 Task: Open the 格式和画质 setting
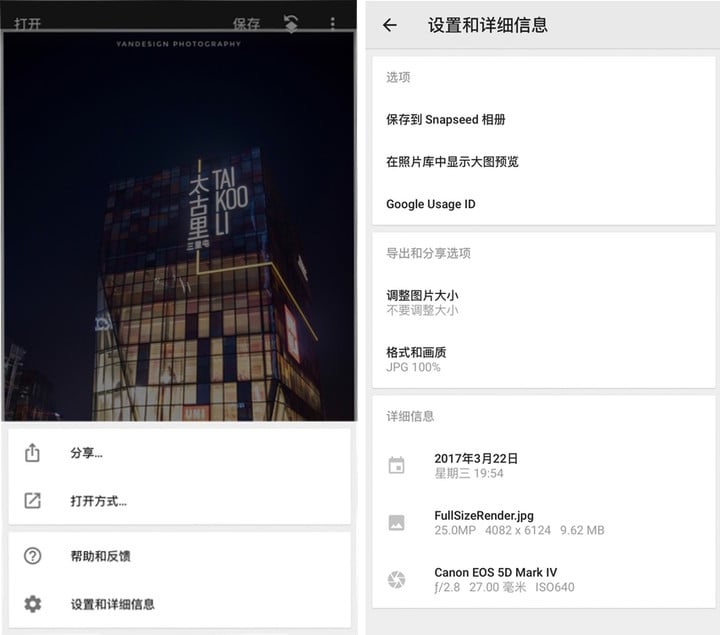pyautogui.click(x=544, y=360)
